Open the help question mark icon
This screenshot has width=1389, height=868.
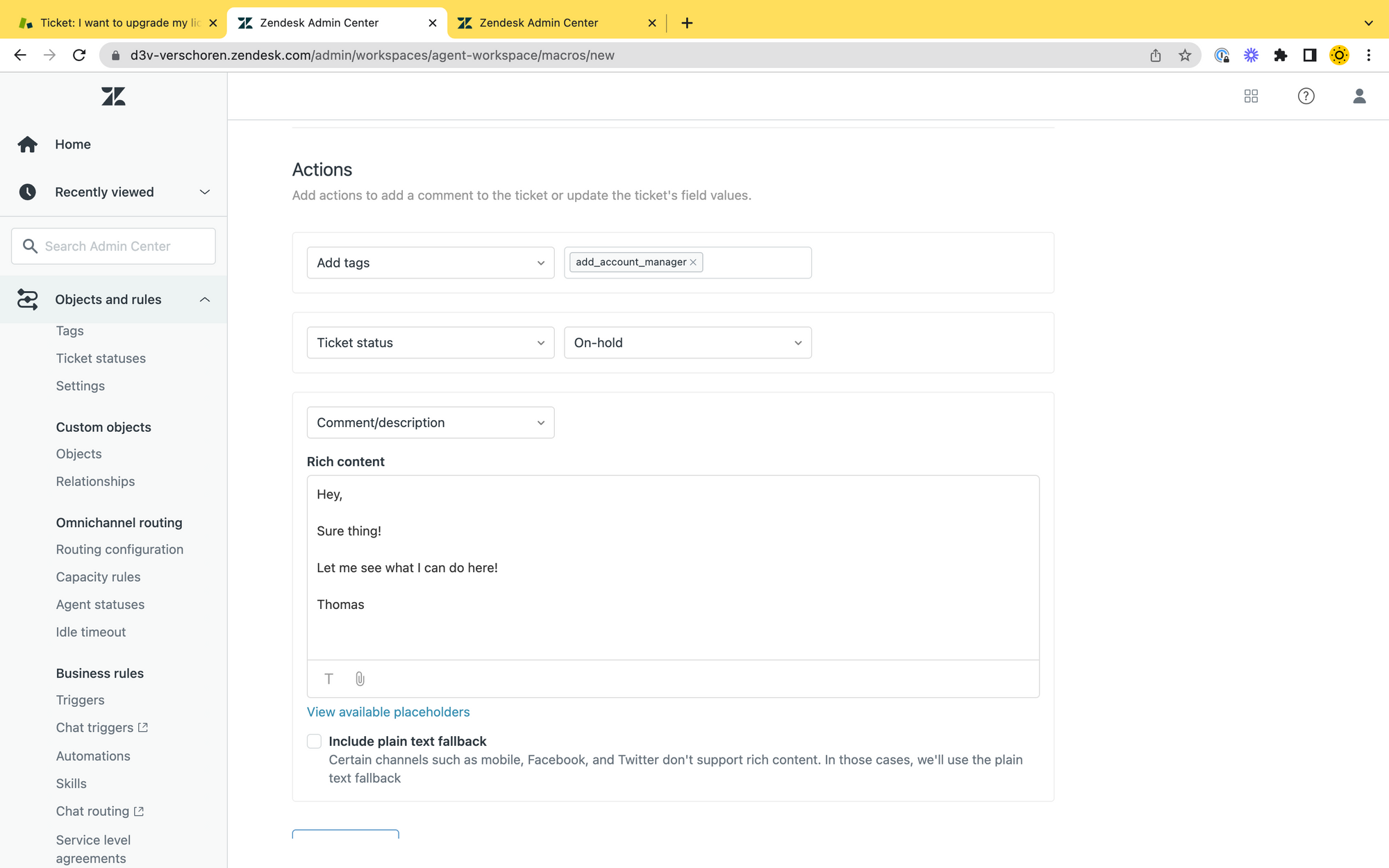[x=1306, y=96]
